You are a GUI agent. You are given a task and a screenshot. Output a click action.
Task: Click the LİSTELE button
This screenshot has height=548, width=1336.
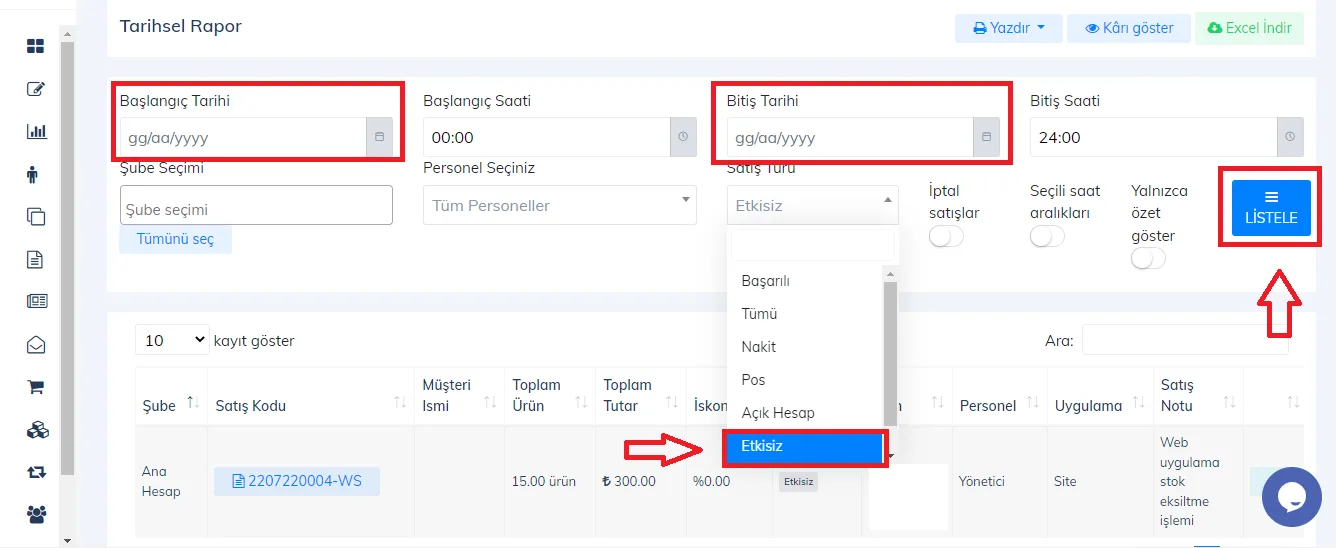(1271, 208)
